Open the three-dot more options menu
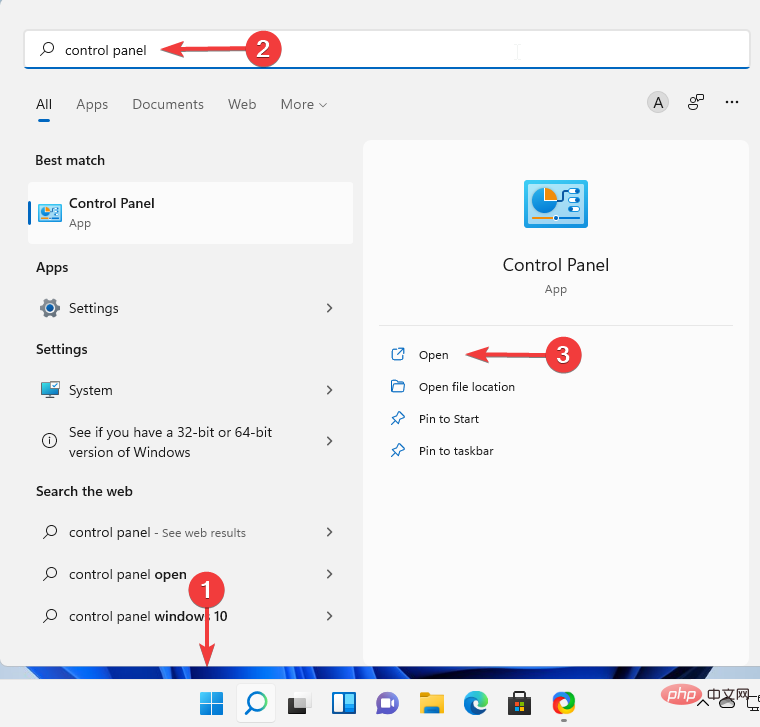Screen dimensions: 760x727 pyautogui.click(x=732, y=102)
